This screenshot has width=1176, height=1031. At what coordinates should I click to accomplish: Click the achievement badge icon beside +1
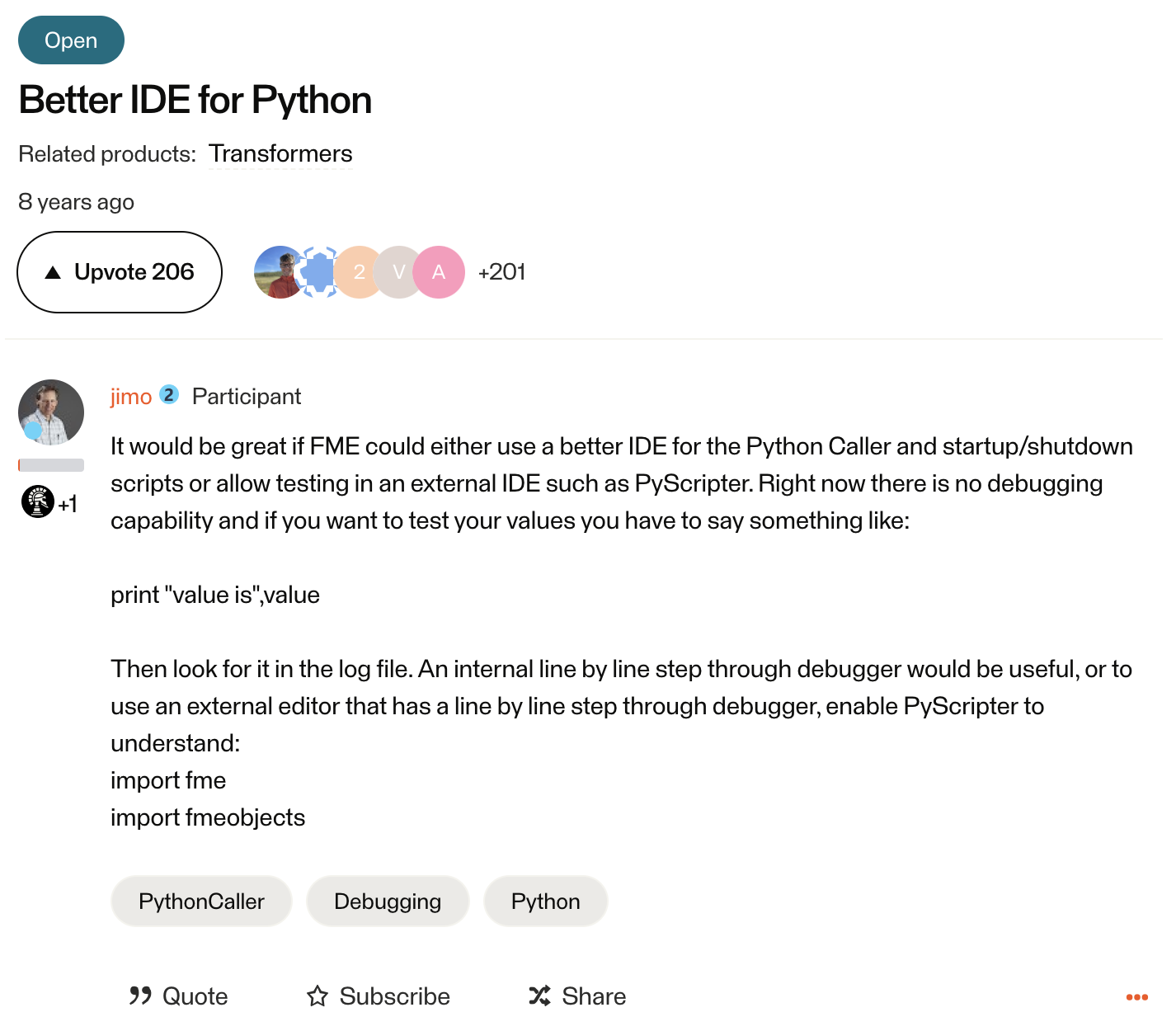[x=36, y=501]
